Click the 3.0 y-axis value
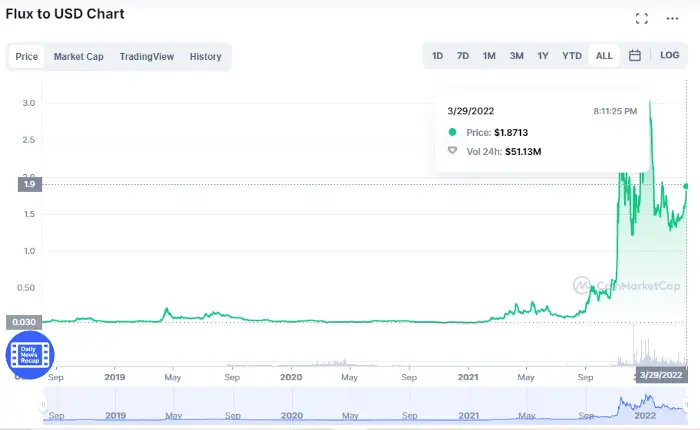Image resolution: width=700 pixels, height=430 pixels. pos(29,103)
